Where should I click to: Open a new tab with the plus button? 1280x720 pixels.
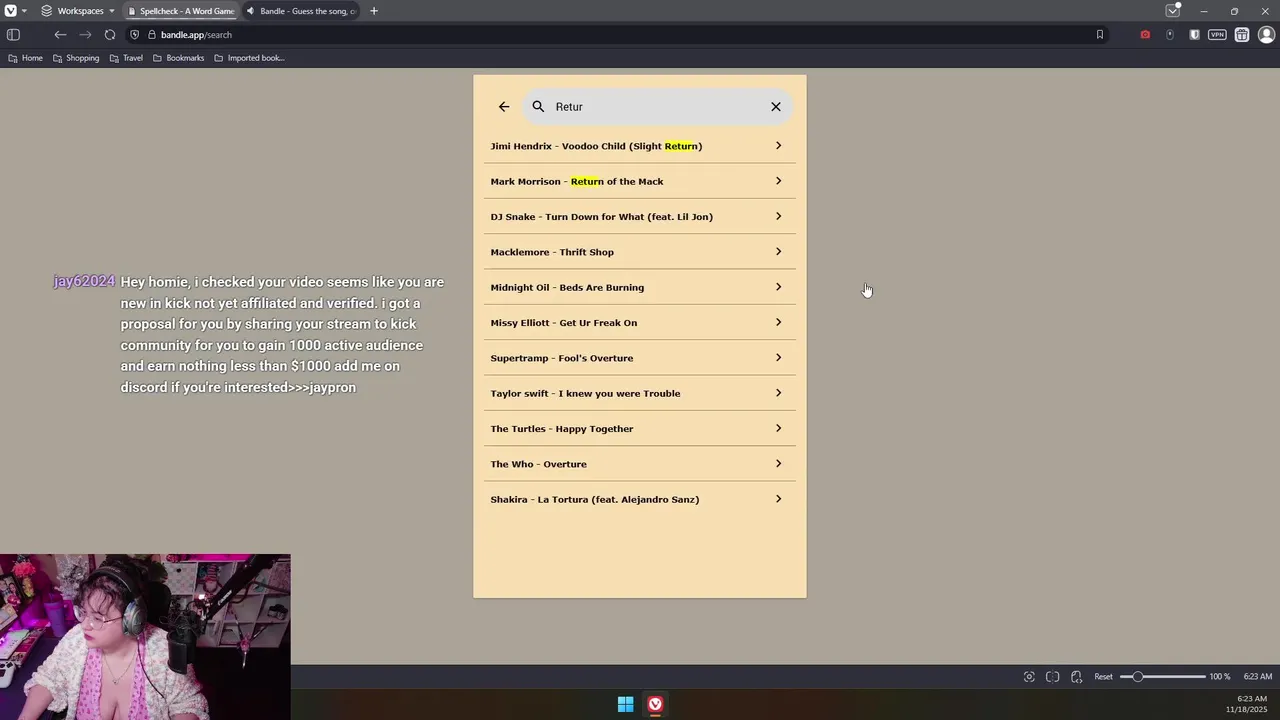pyautogui.click(x=374, y=11)
